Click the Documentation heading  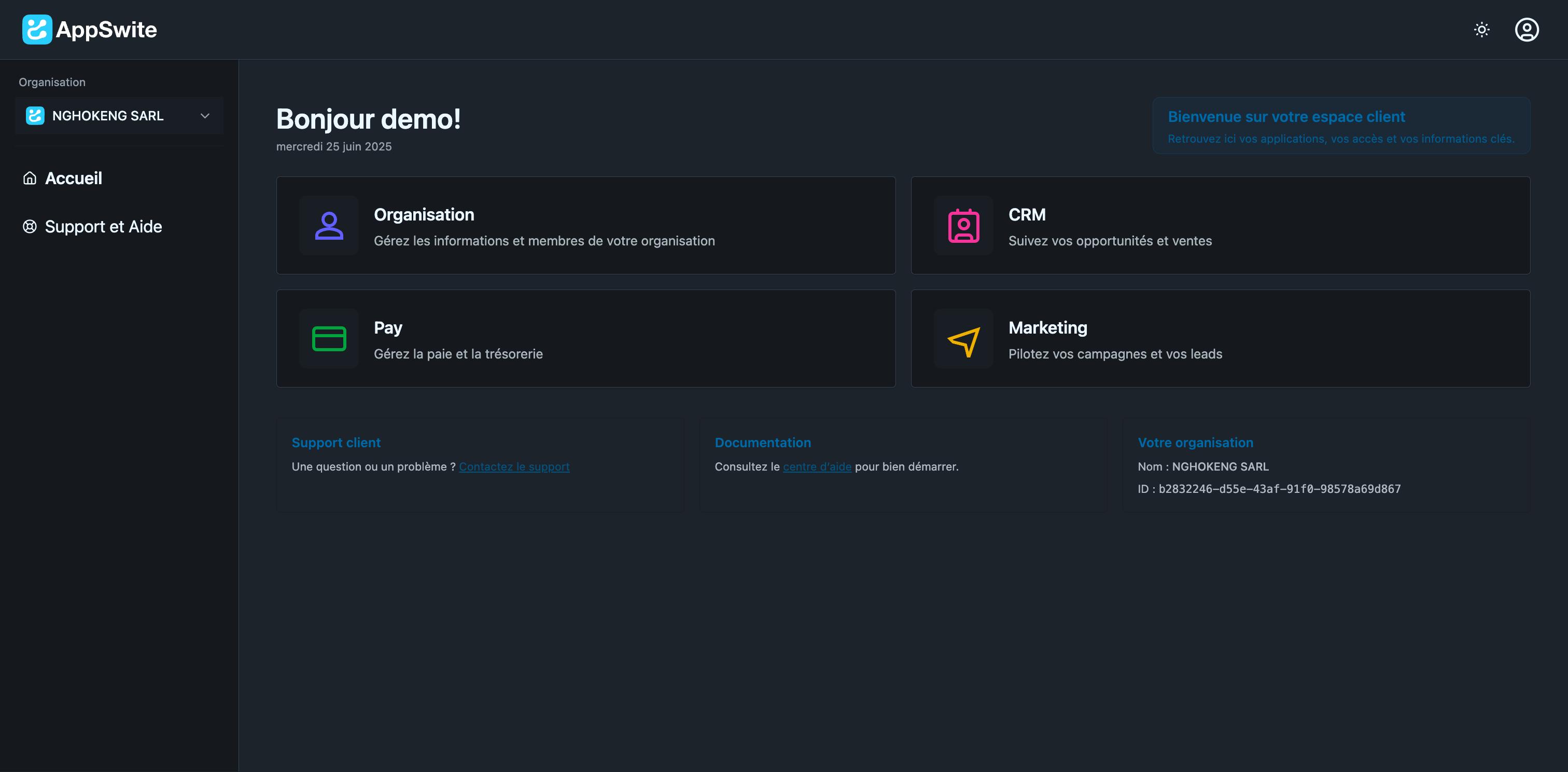tap(763, 443)
